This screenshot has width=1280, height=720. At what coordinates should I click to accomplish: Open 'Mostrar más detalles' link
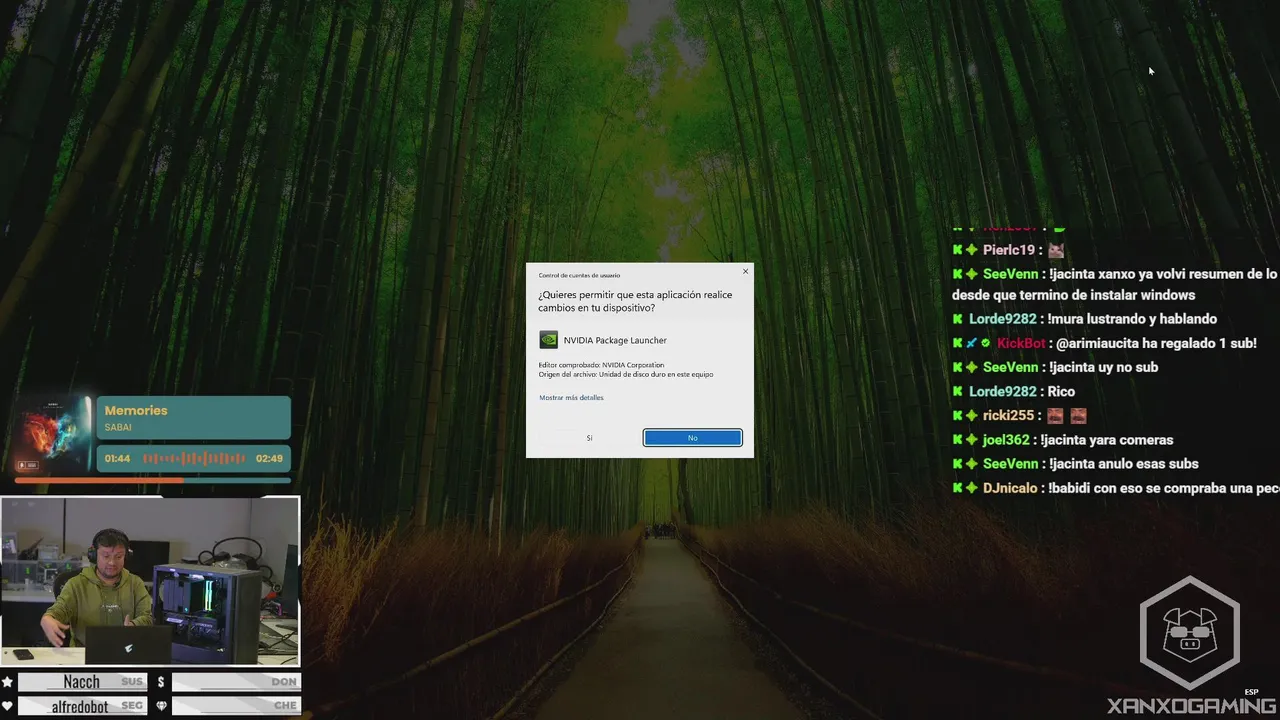click(x=571, y=398)
